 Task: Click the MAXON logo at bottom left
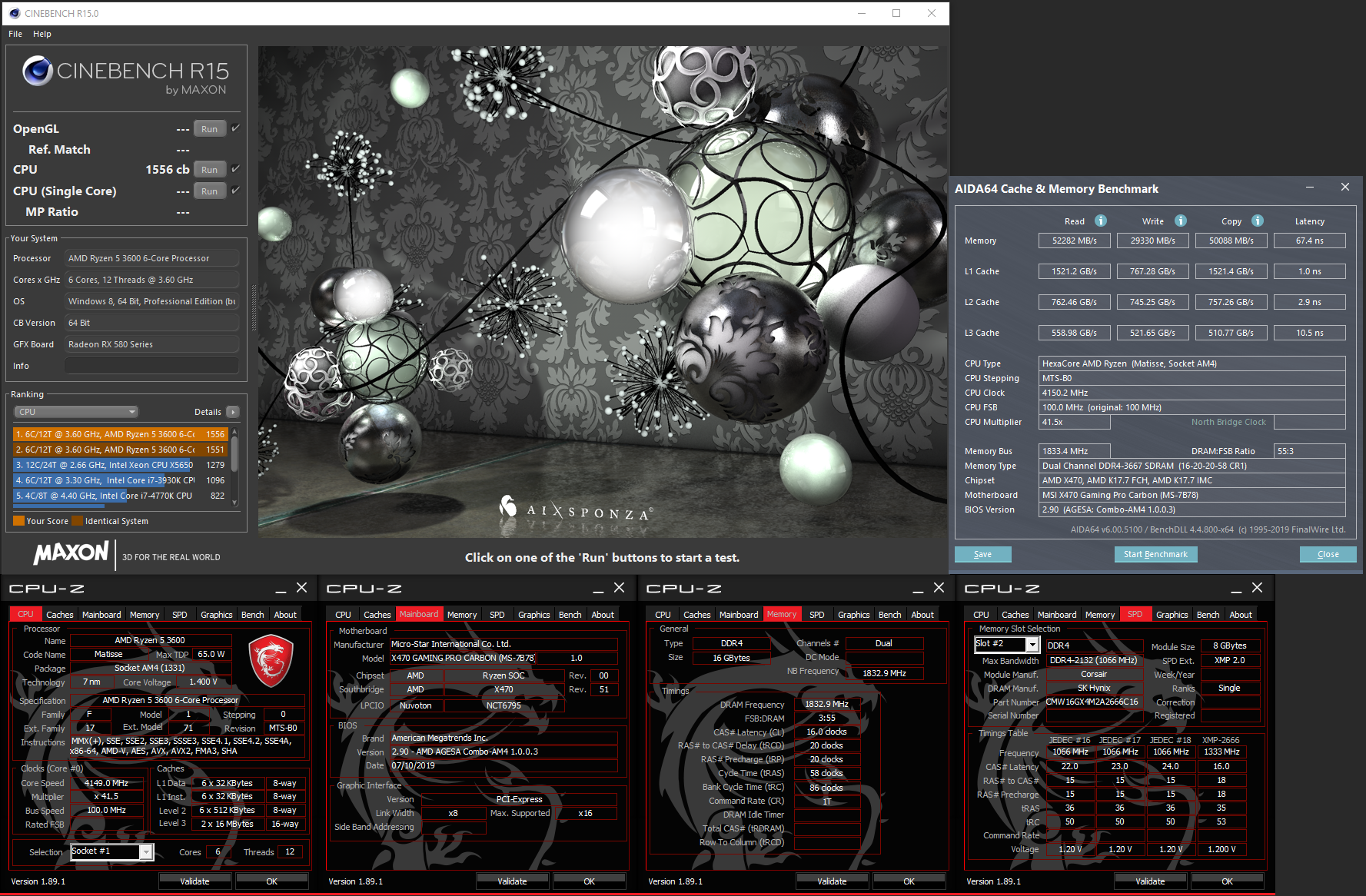point(71,553)
